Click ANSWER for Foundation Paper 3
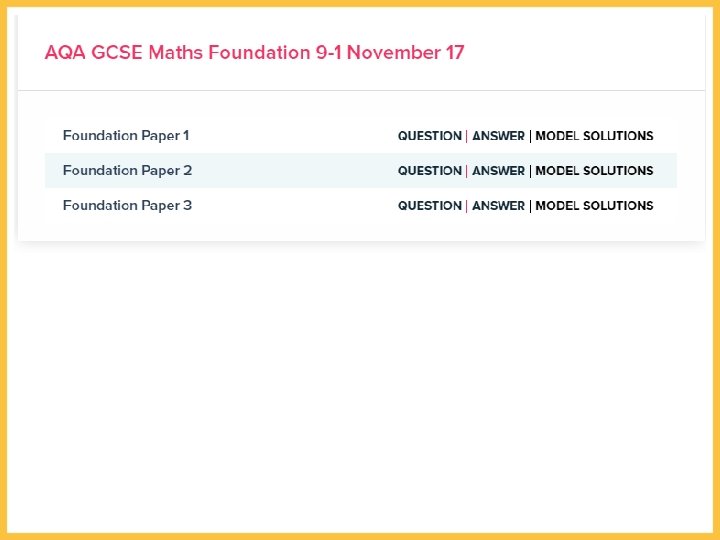 tap(498, 206)
